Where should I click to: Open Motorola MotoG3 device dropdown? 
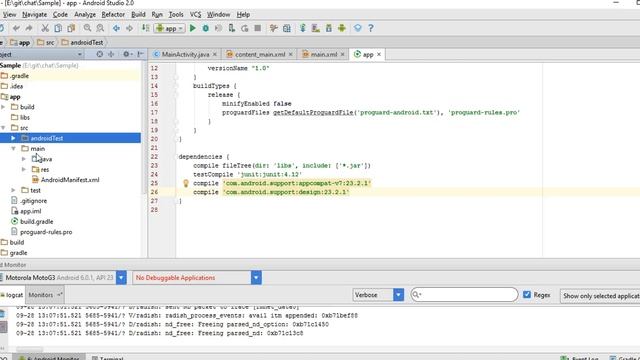coord(121,278)
